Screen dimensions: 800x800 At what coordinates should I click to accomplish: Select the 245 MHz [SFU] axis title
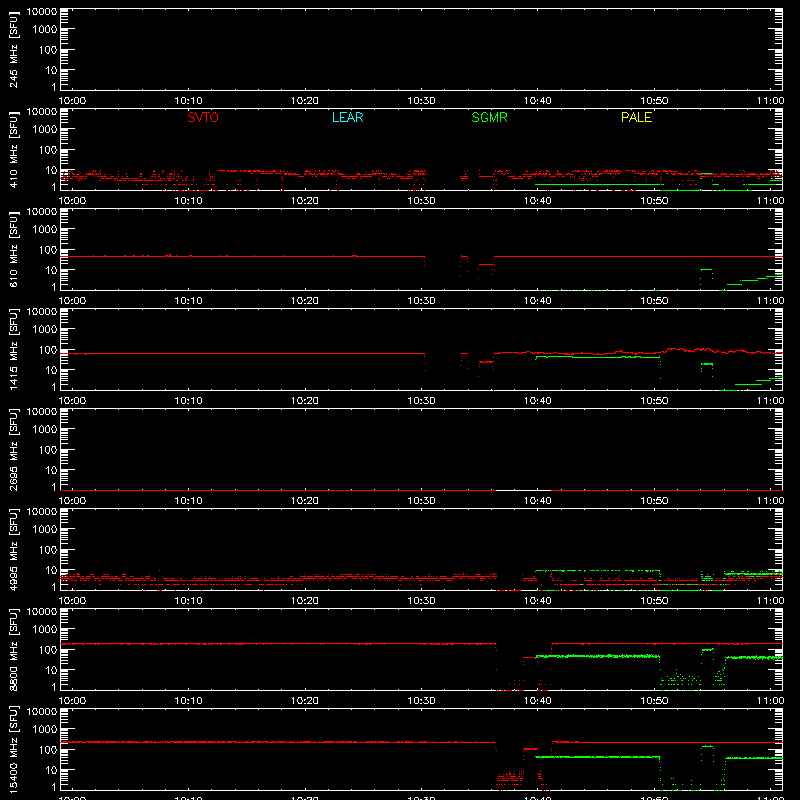[14, 49]
